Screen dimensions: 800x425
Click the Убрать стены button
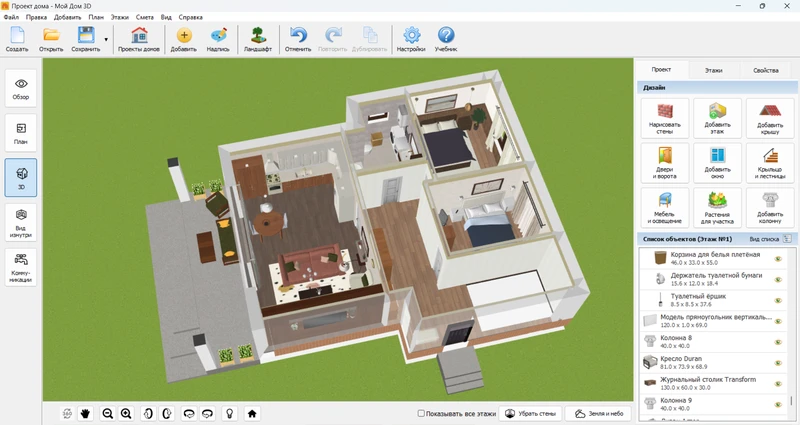[x=529, y=413]
